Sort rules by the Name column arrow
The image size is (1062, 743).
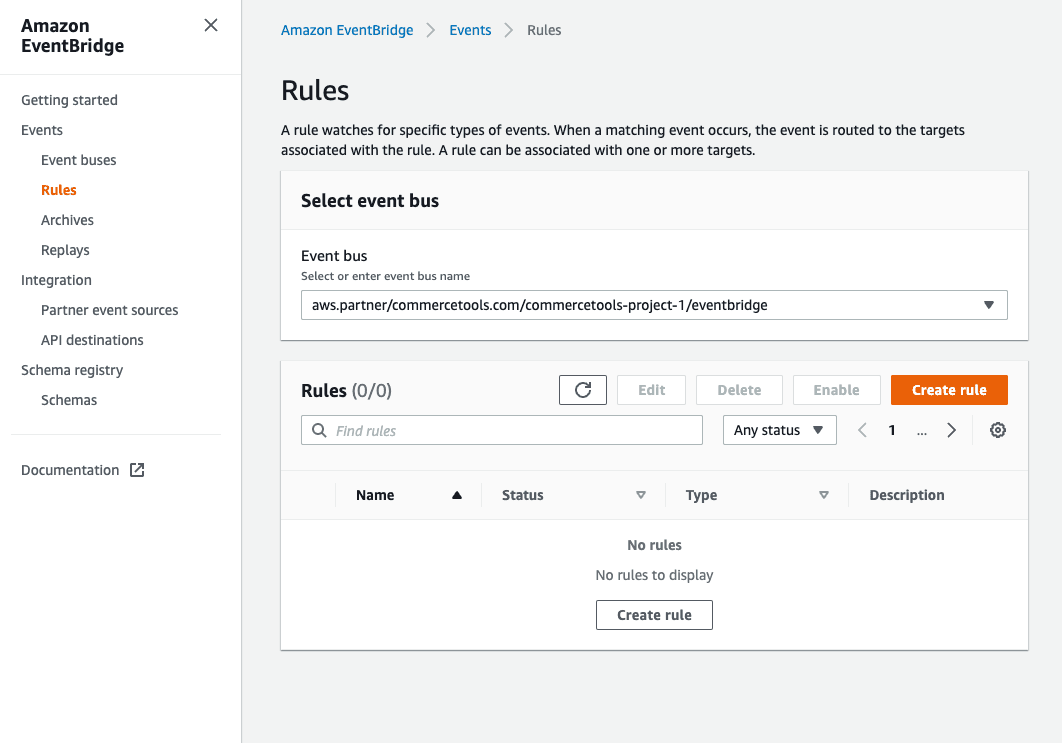(x=457, y=494)
